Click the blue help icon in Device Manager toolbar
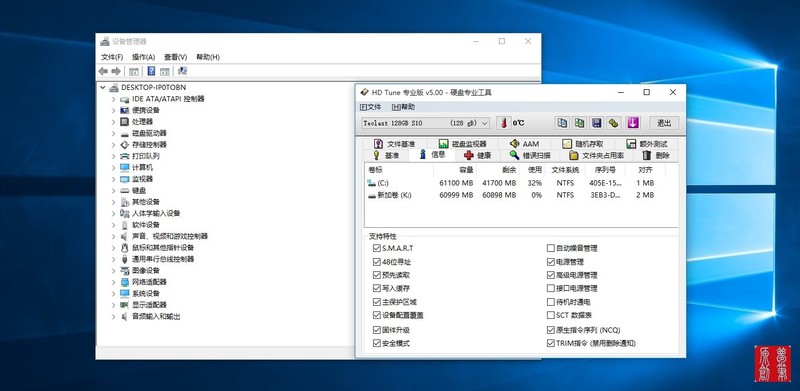Viewport: 800px width, 391px height. pyautogui.click(x=152, y=71)
